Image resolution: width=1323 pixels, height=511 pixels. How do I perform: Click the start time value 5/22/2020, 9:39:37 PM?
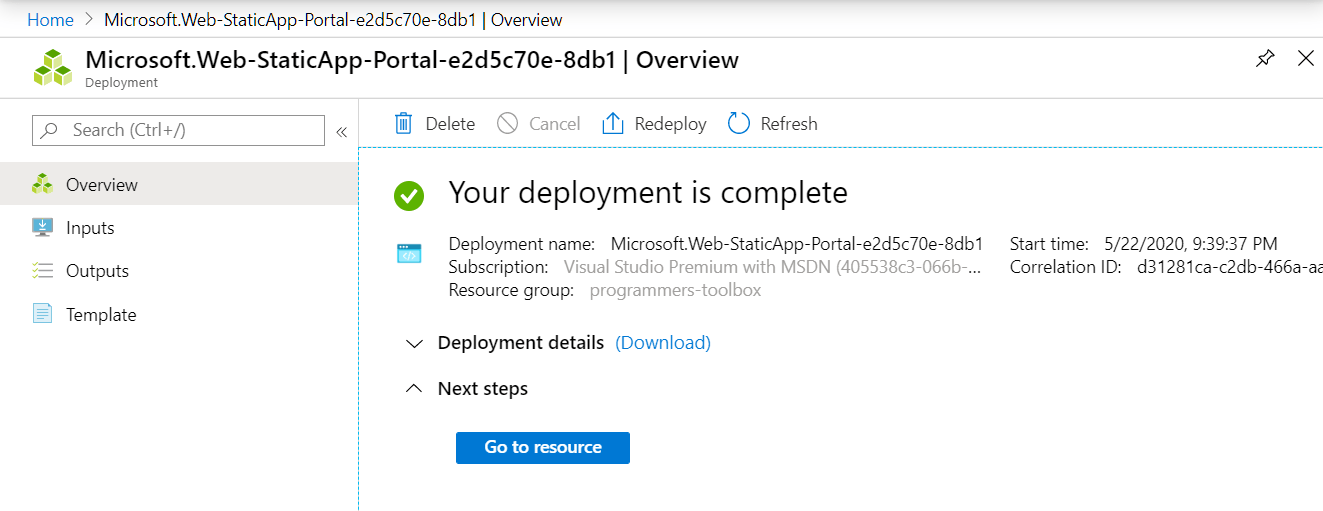pyautogui.click(x=1191, y=243)
